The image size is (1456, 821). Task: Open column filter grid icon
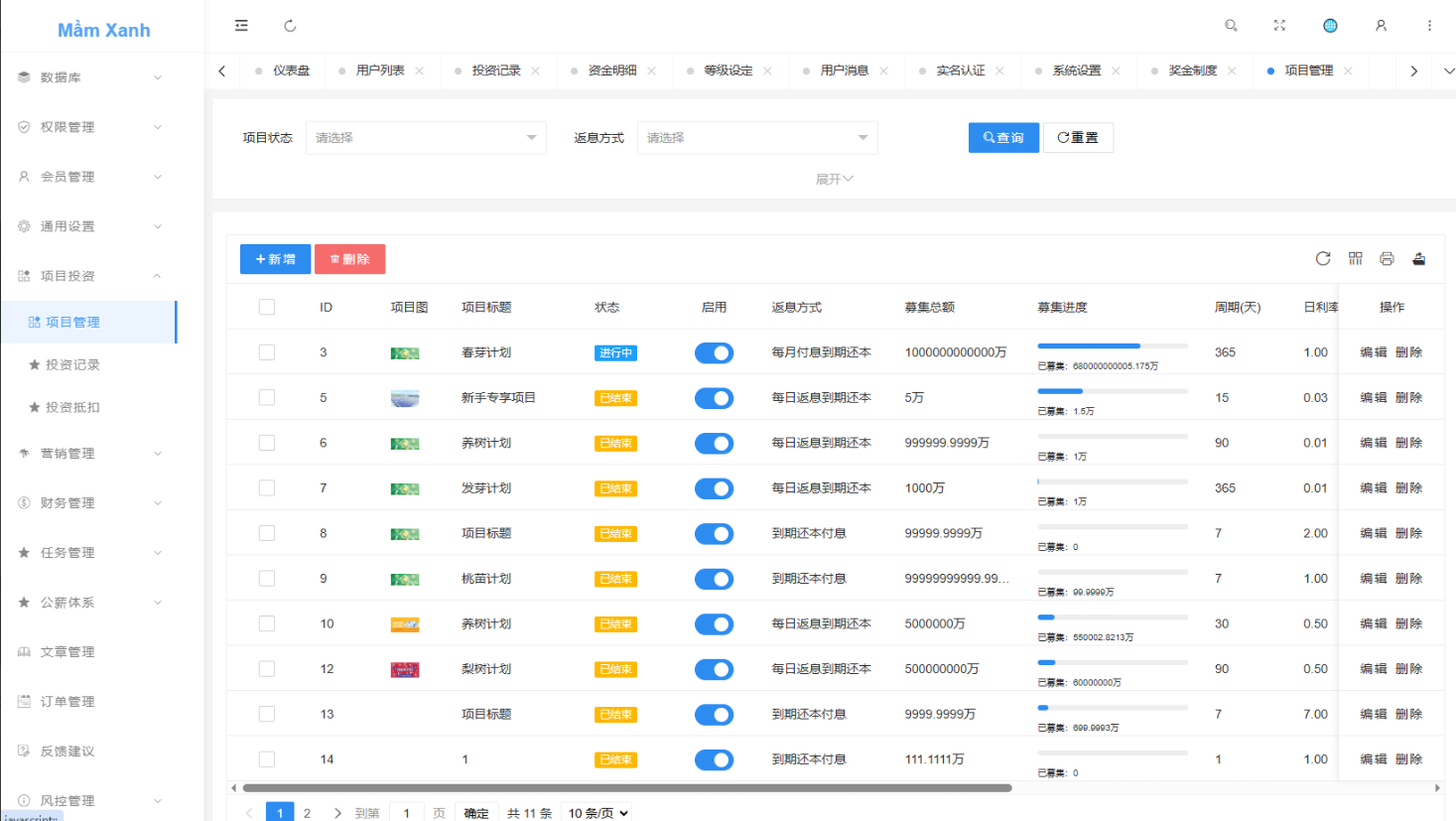[1356, 259]
